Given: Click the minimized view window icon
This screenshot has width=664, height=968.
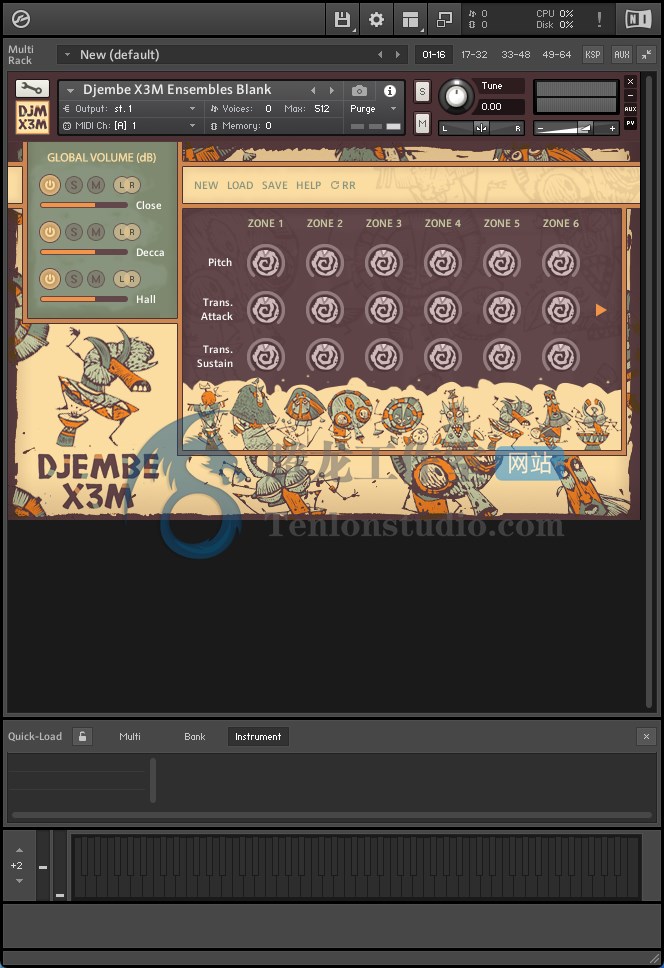Looking at the screenshot, I should [444, 20].
